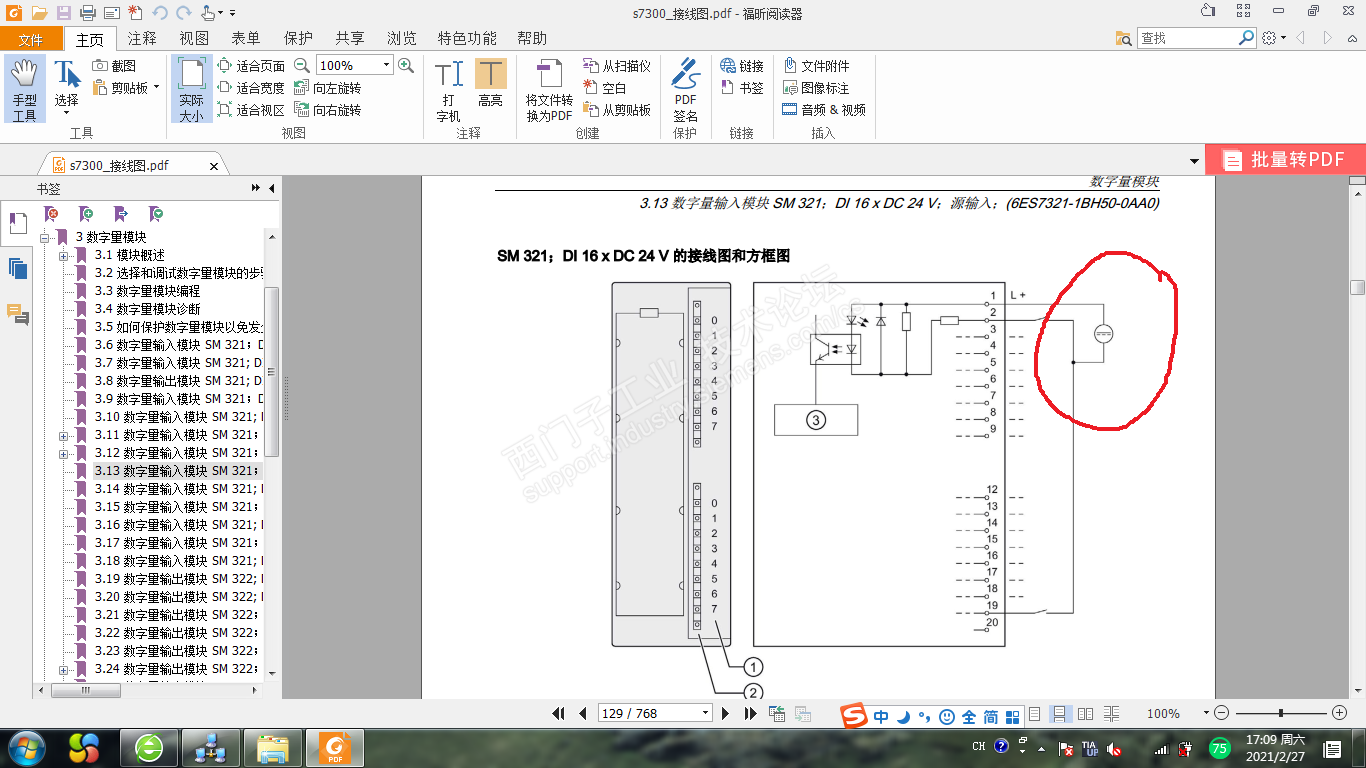Fit page (适合页面) in window

click(251, 66)
